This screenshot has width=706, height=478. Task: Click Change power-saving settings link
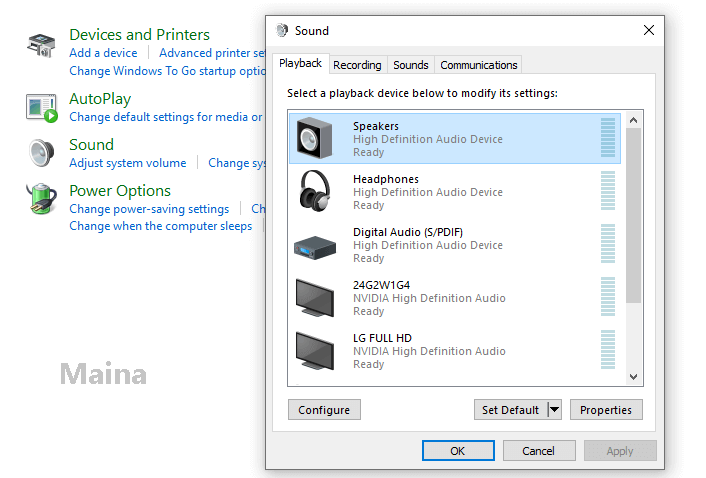(149, 209)
